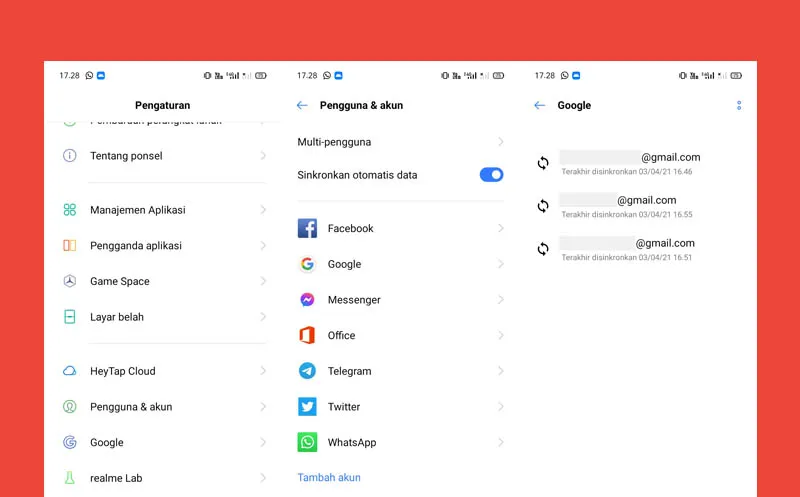Tap the WhatsApp account icon
The width and height of the screenshot is (800, 497).
[307, 442]
